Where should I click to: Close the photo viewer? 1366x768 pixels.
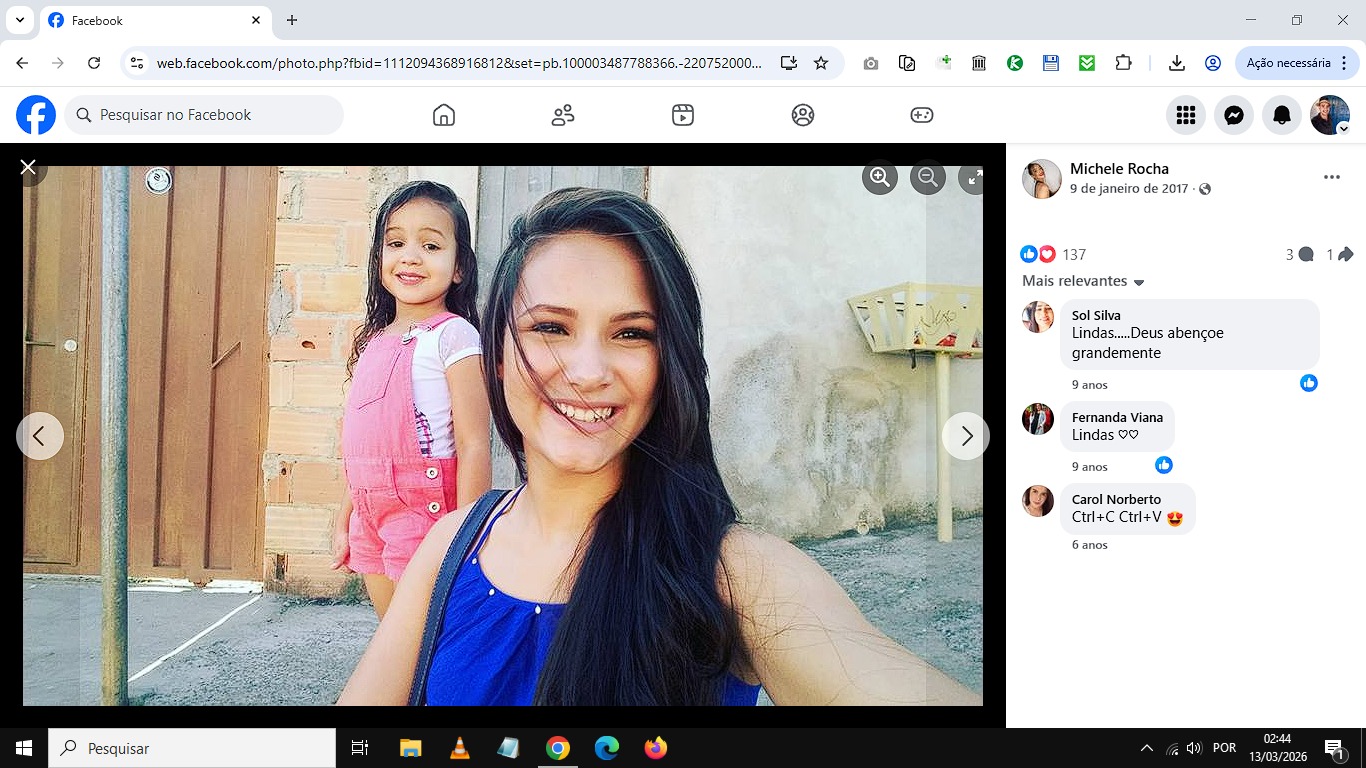pyautogui.click(x=28, y=167)
